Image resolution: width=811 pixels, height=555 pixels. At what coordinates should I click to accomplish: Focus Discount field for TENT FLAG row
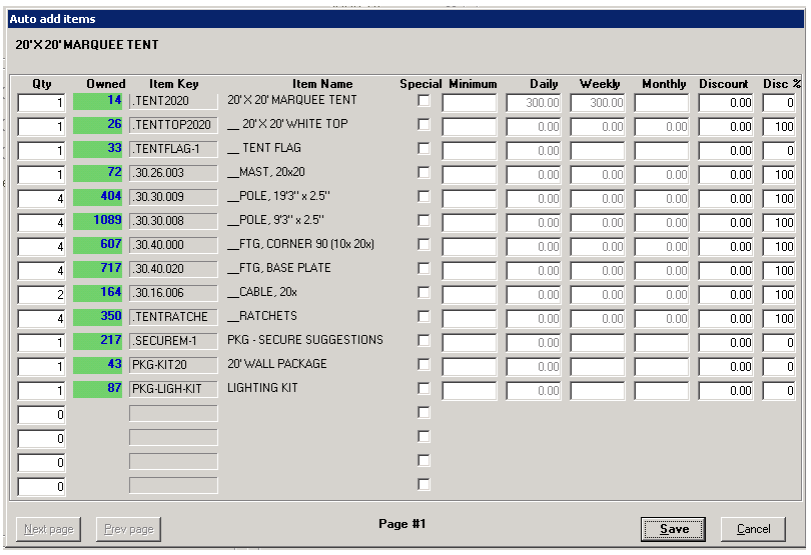pos(725,150)
